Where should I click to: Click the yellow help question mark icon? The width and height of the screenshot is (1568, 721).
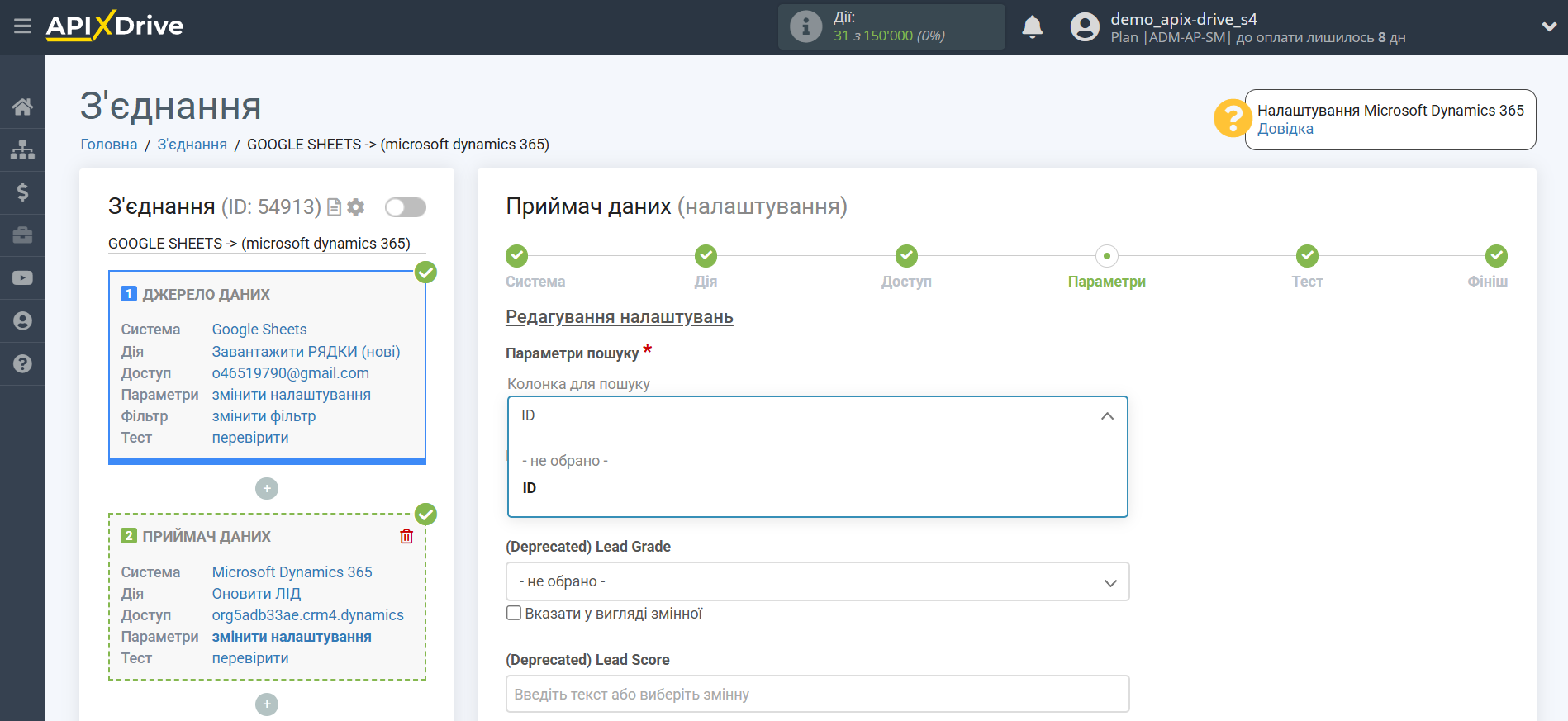click(1231, 118)
